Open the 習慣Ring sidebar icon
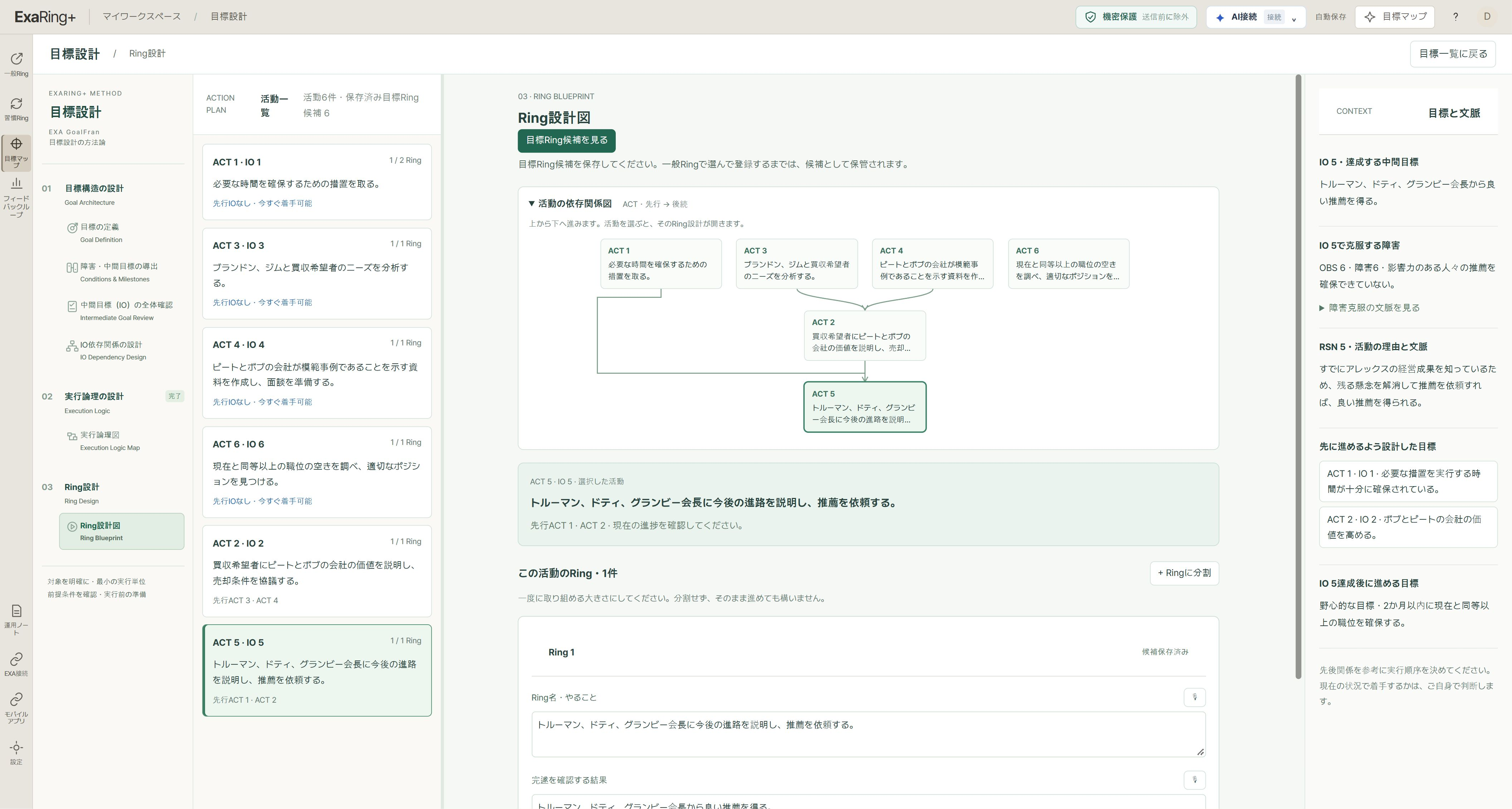This screenshot has width=1512, height=809. 16,109
